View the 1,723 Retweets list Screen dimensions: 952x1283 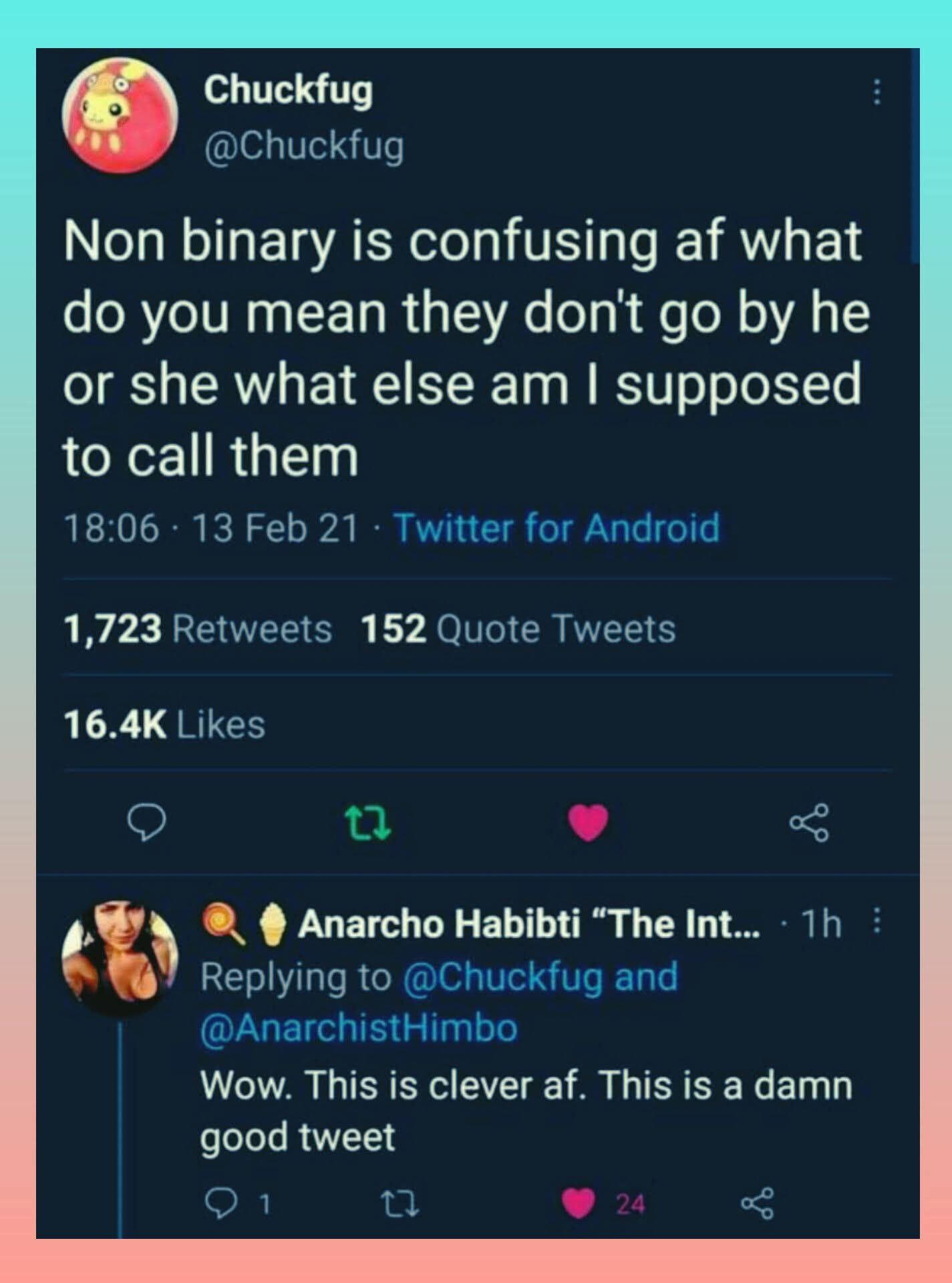click(196, 627)
